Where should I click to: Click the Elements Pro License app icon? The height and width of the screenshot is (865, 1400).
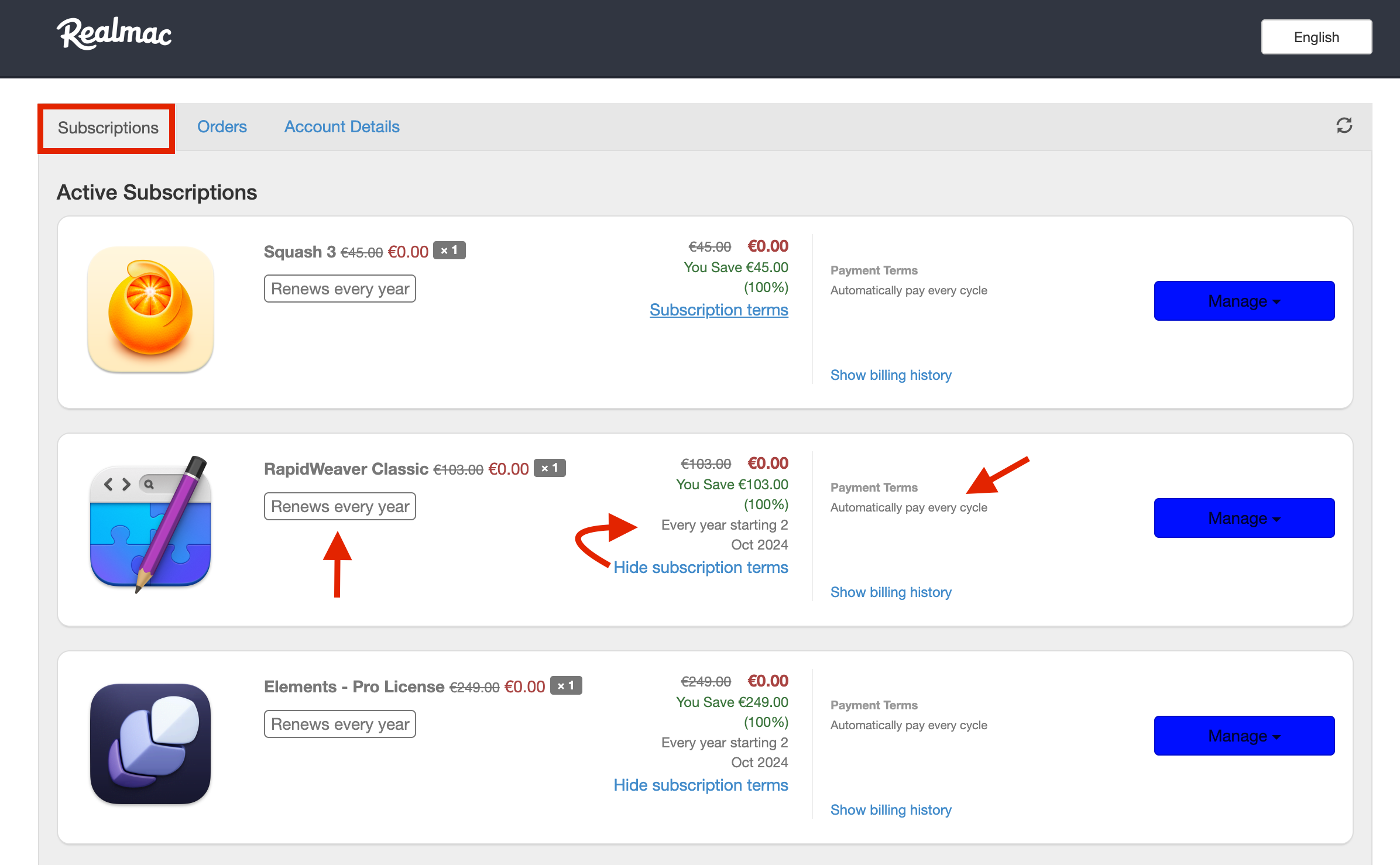pyautogui.click(x=150, y=744)
